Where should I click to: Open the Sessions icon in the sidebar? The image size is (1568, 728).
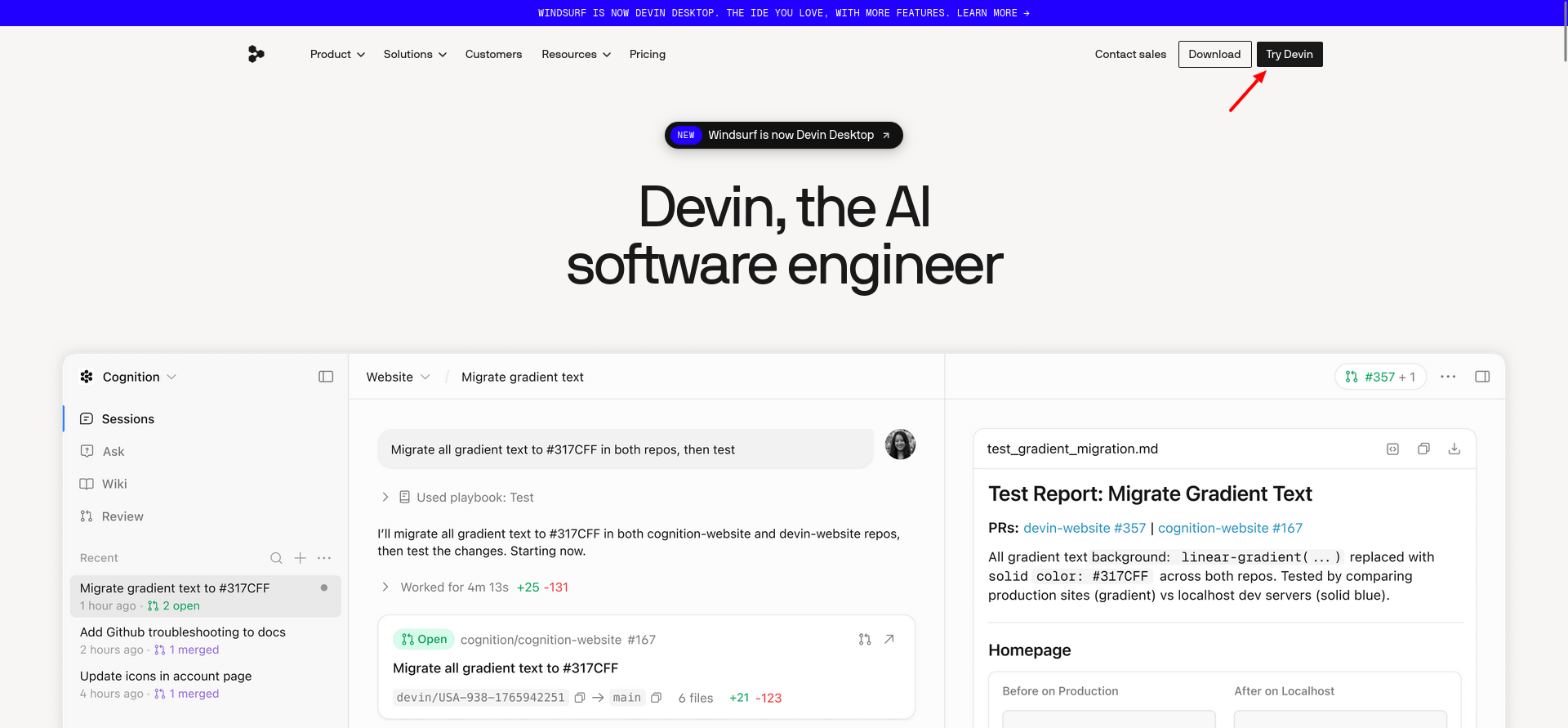[x=87, y=418]
